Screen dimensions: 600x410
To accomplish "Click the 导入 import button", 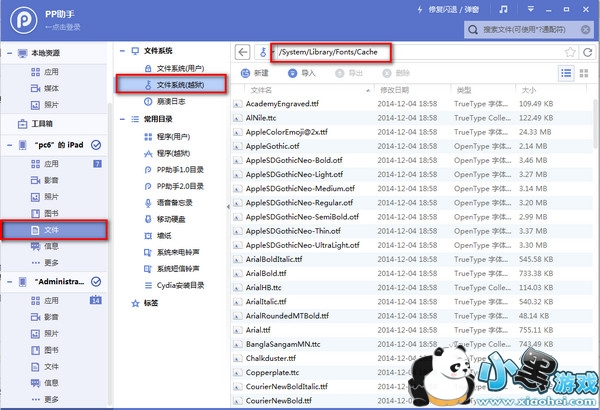I will tap(302, 73).
